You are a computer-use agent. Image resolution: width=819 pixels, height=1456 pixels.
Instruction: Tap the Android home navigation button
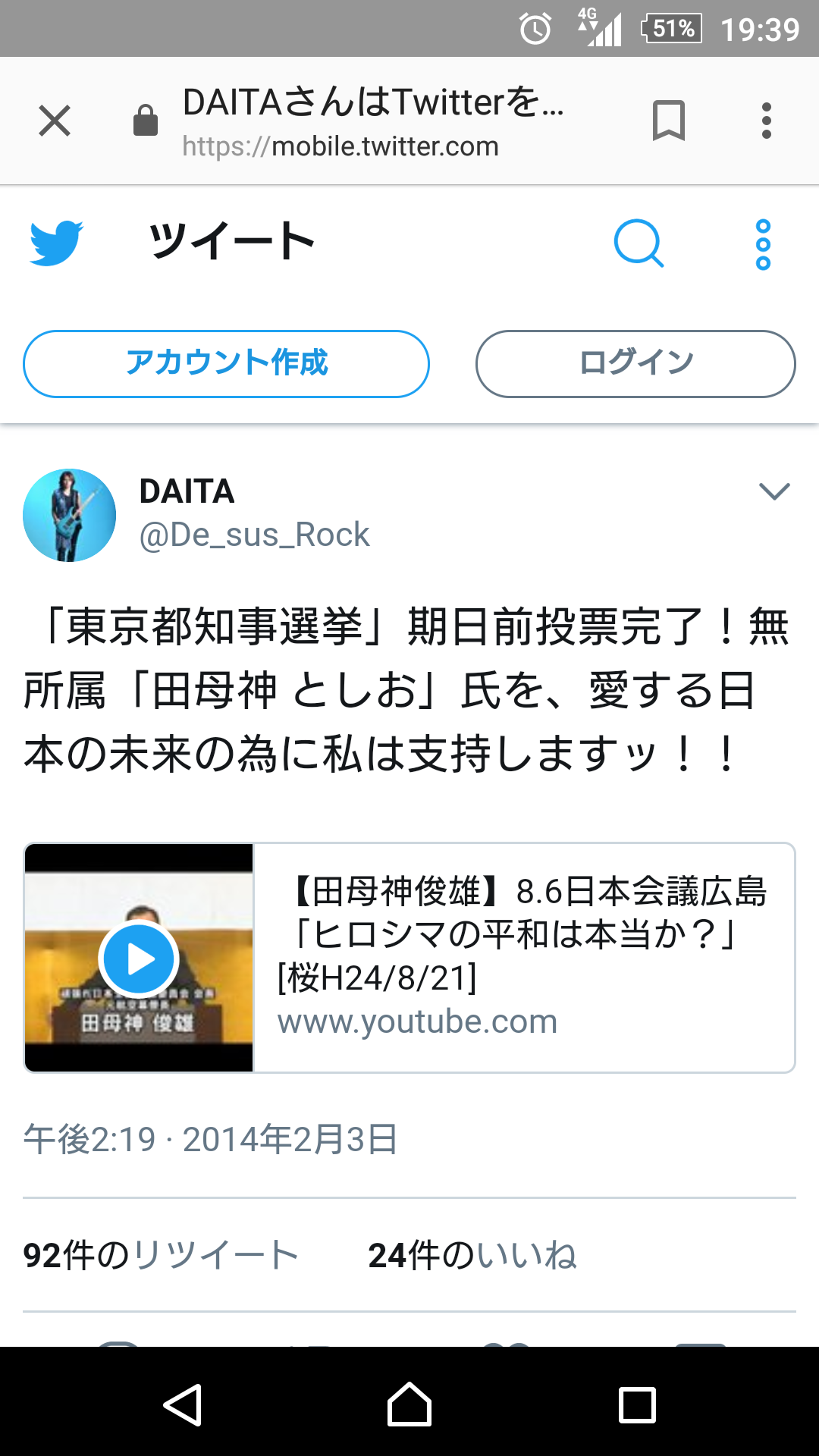(x=409, y=1404)
